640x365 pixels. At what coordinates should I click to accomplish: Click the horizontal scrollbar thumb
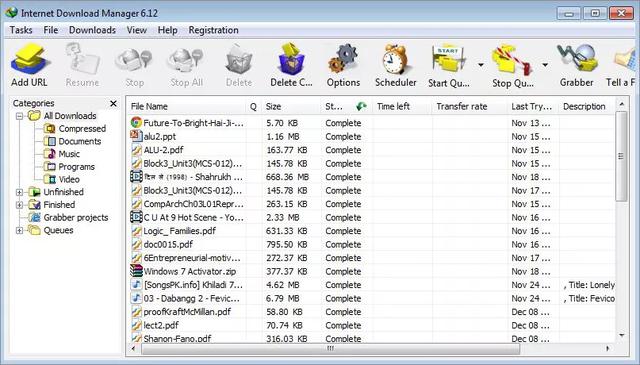click(331, 349)
